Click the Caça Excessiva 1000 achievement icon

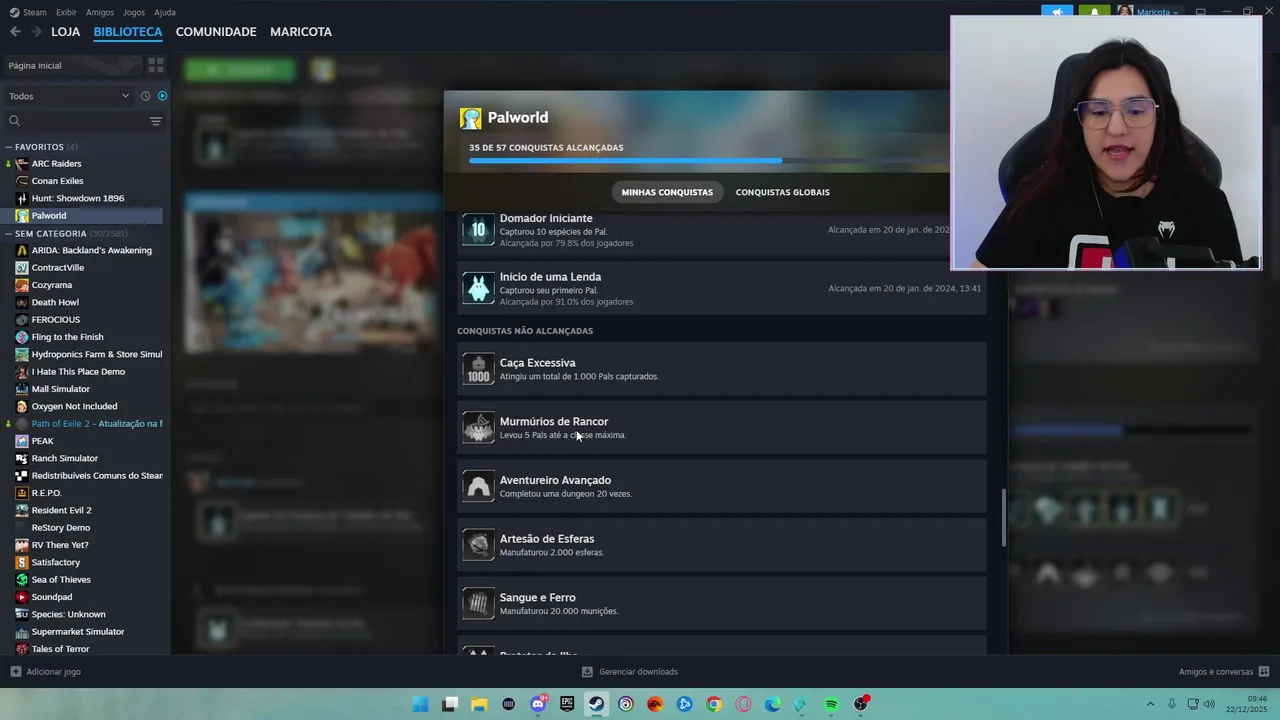[478, 369]
